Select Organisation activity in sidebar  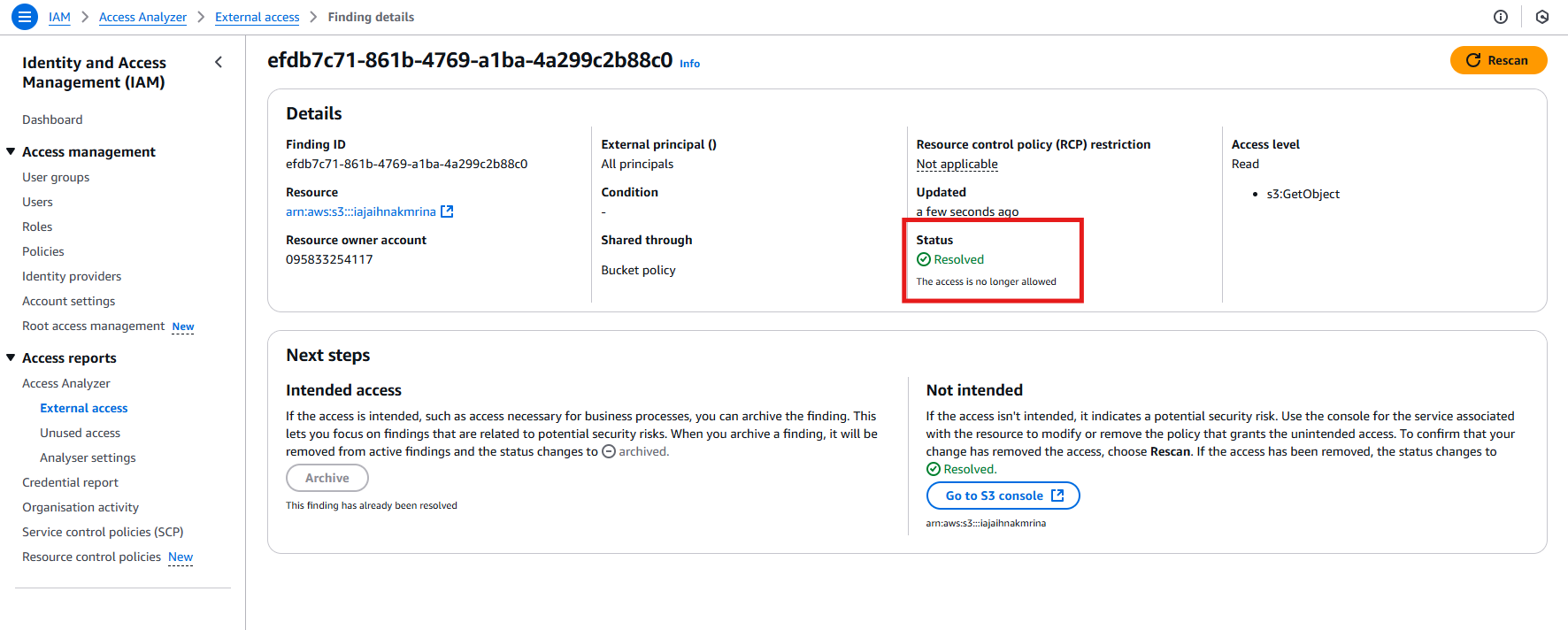(x=81, y=507)
